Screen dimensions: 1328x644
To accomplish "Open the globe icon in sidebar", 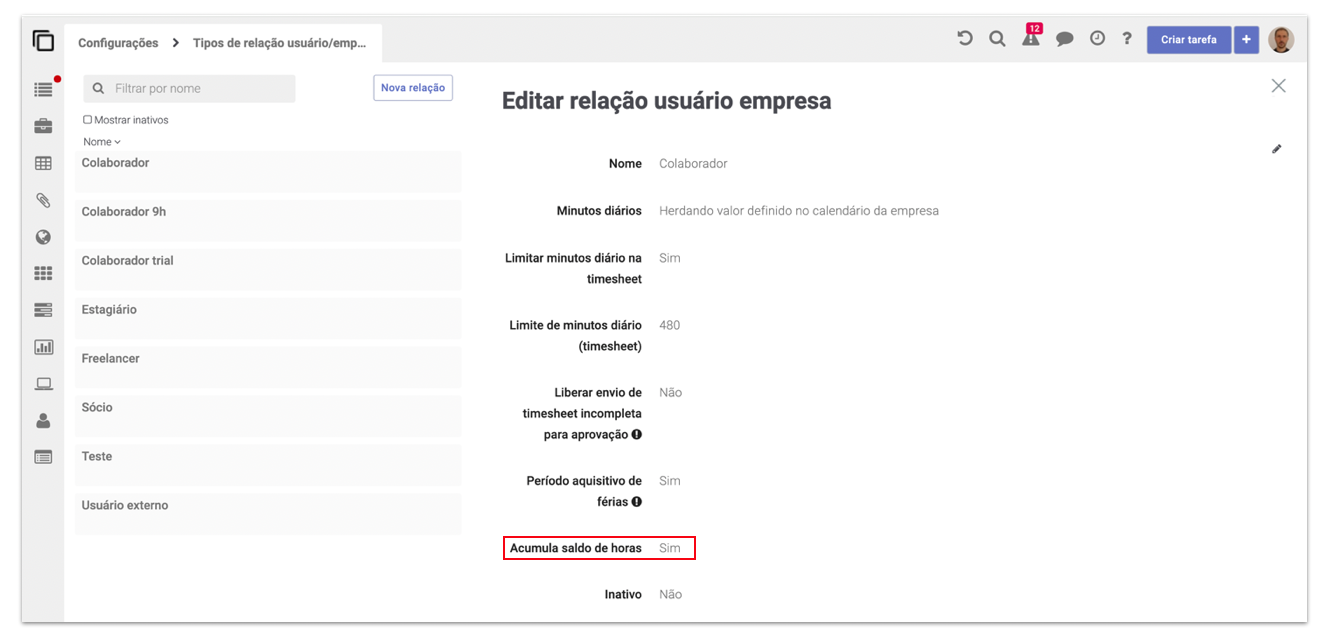I will point(43,237).
